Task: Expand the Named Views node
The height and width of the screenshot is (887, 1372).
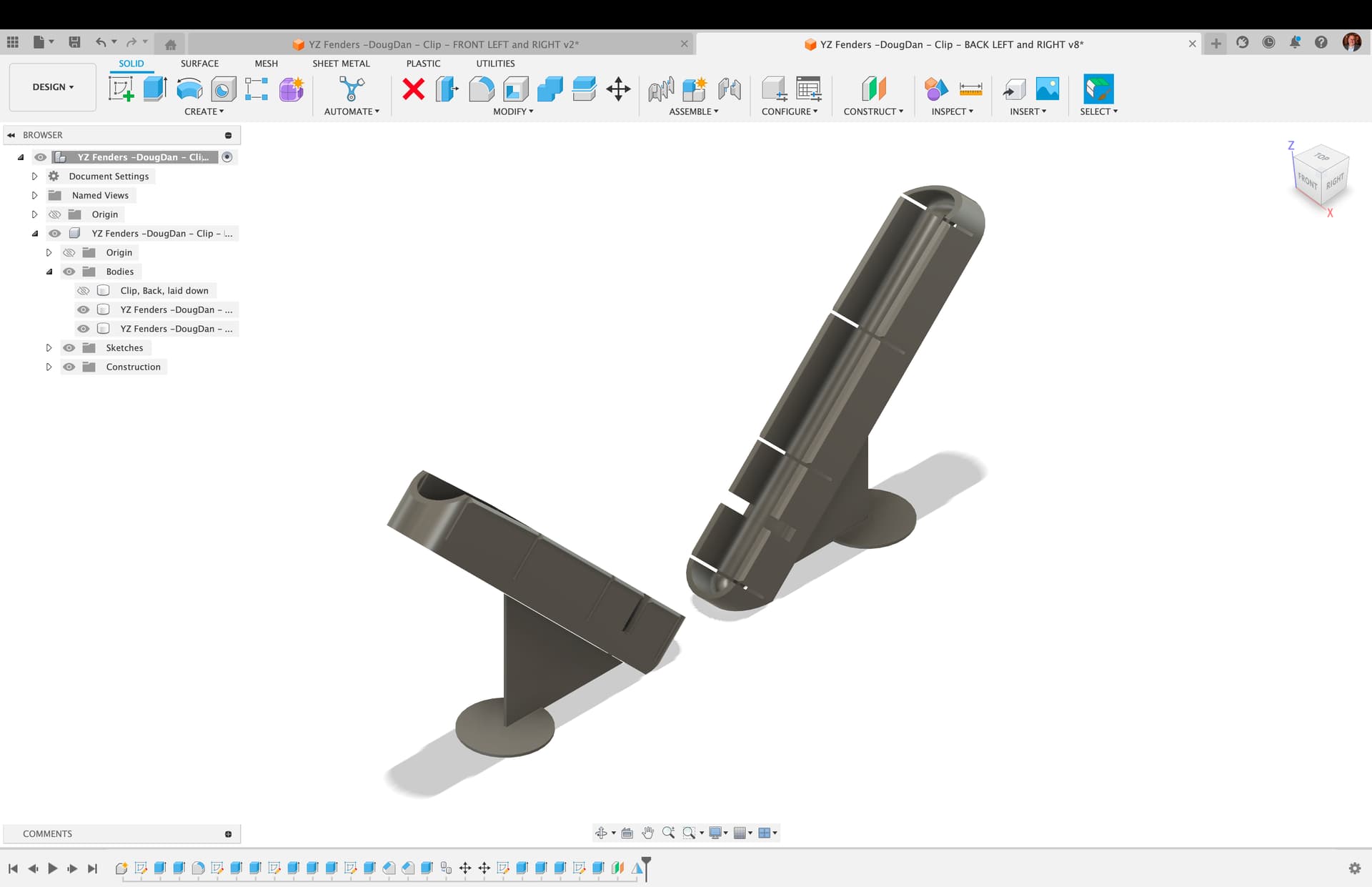Action: click(x=34, y=195)
